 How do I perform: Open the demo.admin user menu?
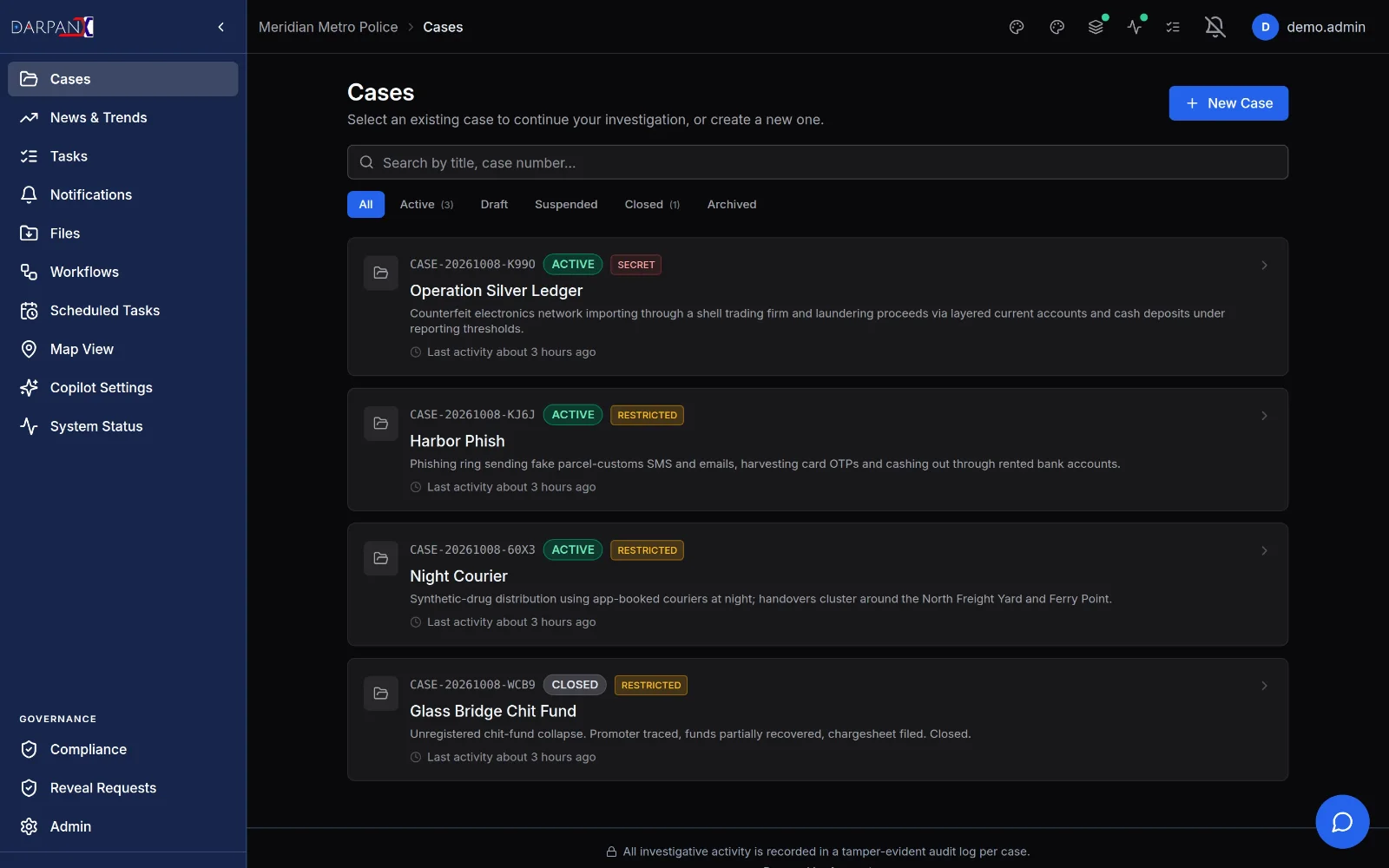(1309, 27)
